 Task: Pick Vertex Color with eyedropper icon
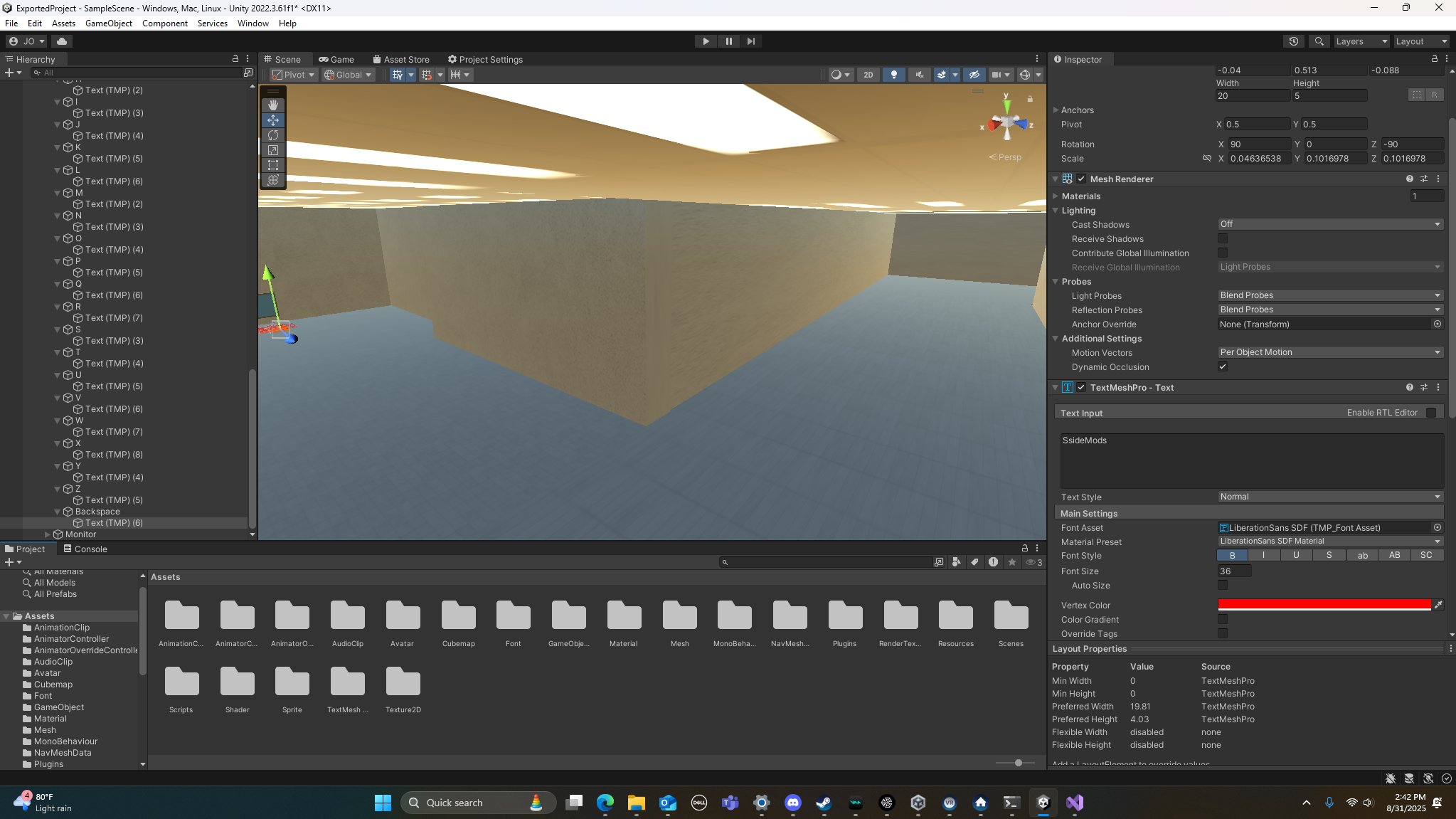click(1438, 605)
